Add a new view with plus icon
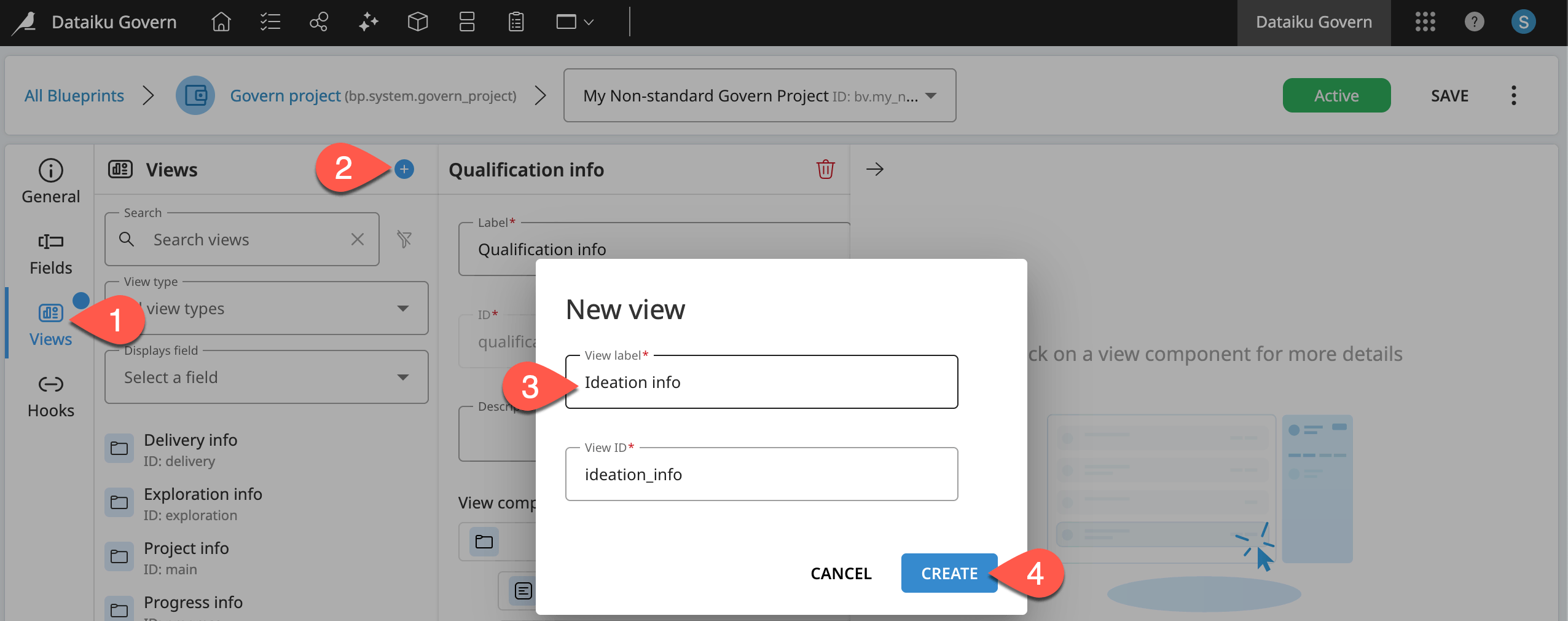Viewport: 1568px width, 621px height. point(404,169)
